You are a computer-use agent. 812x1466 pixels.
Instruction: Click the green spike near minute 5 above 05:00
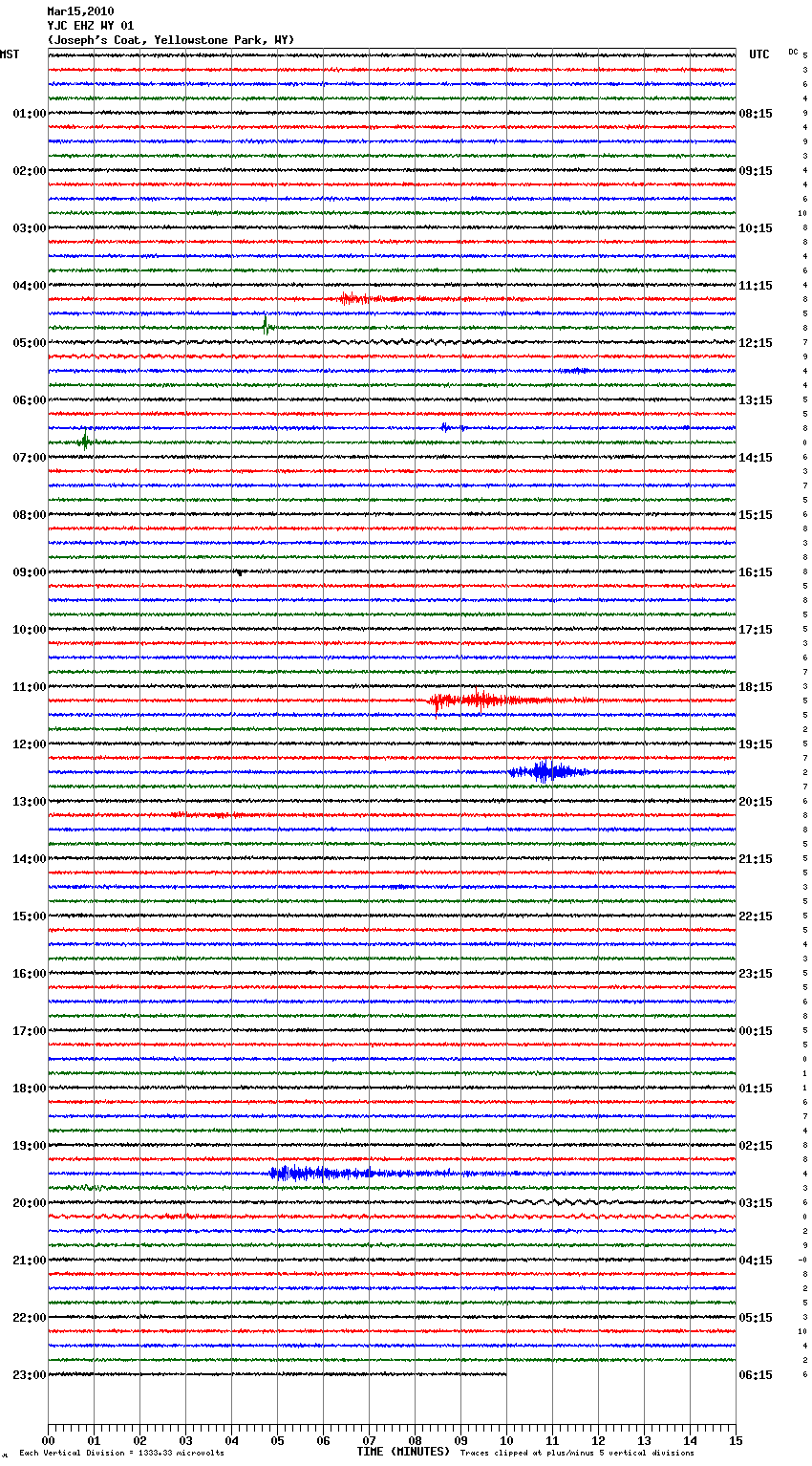tap(266, 326)
